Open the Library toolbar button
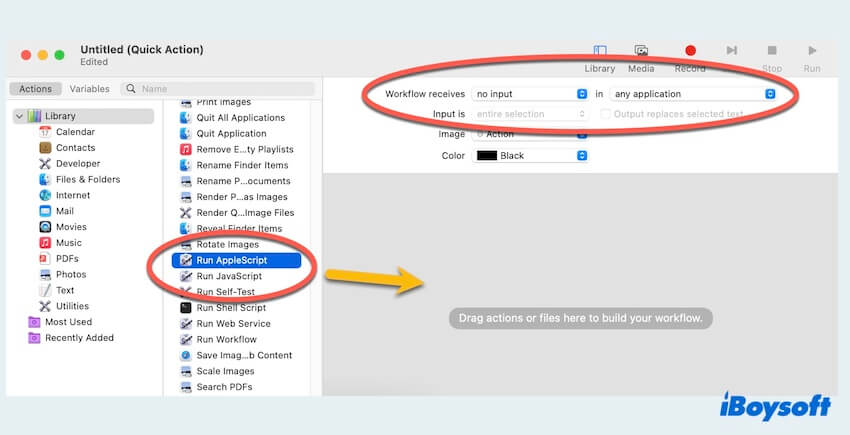This screenshot has width=850, height=435. pos(600,59)
